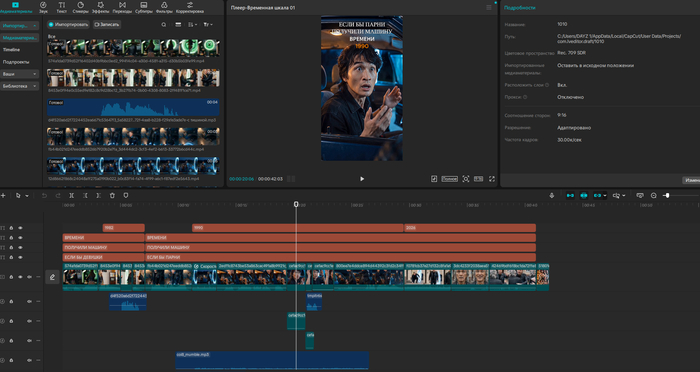Click the delete-left trim icon
The width and height of the screenshot is (700, 372).
[x=85, y=196]
